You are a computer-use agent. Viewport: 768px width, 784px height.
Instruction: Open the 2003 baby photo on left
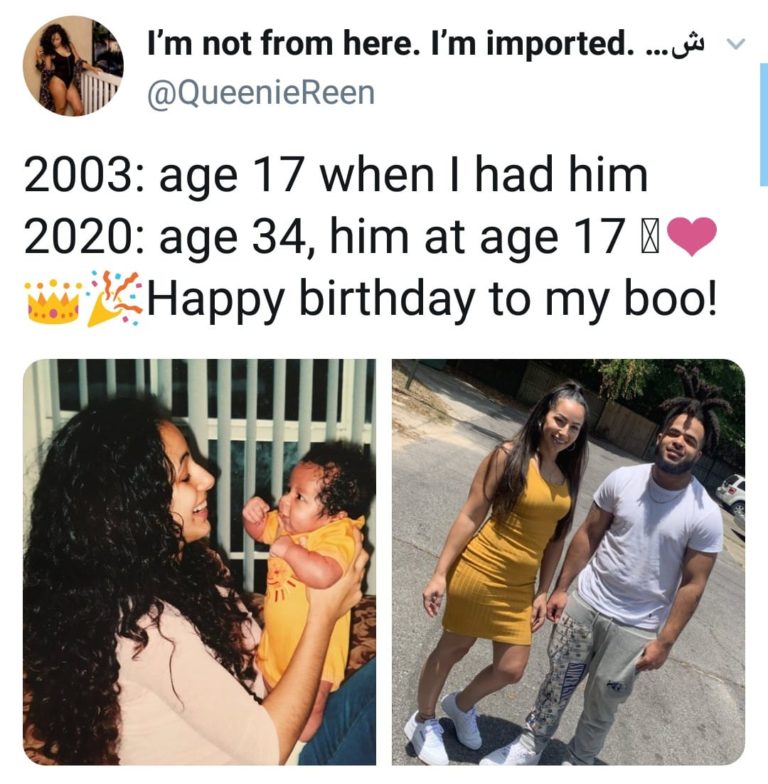(200, 562)
